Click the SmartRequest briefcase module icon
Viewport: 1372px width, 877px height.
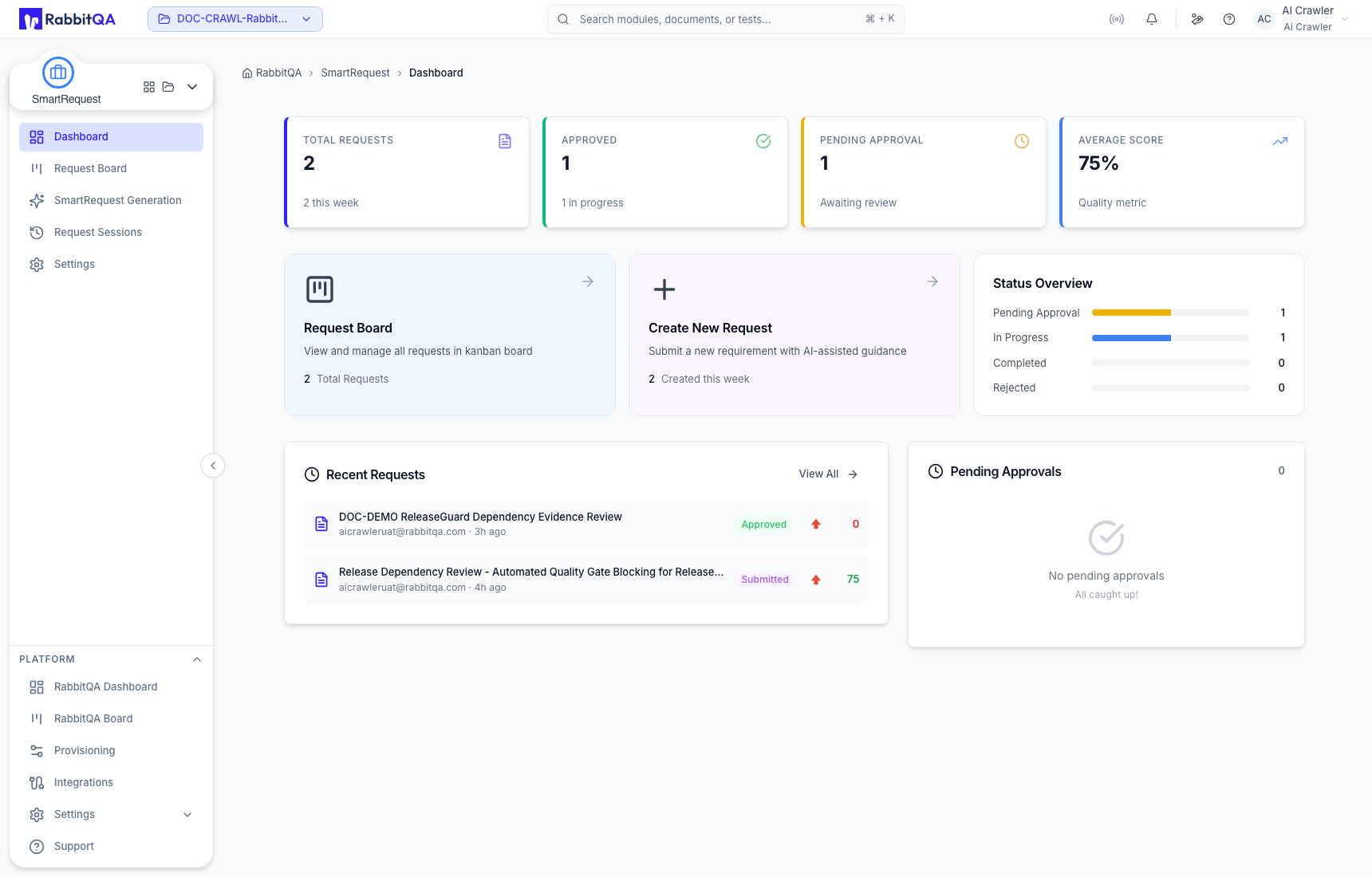(x=58, y=73)
